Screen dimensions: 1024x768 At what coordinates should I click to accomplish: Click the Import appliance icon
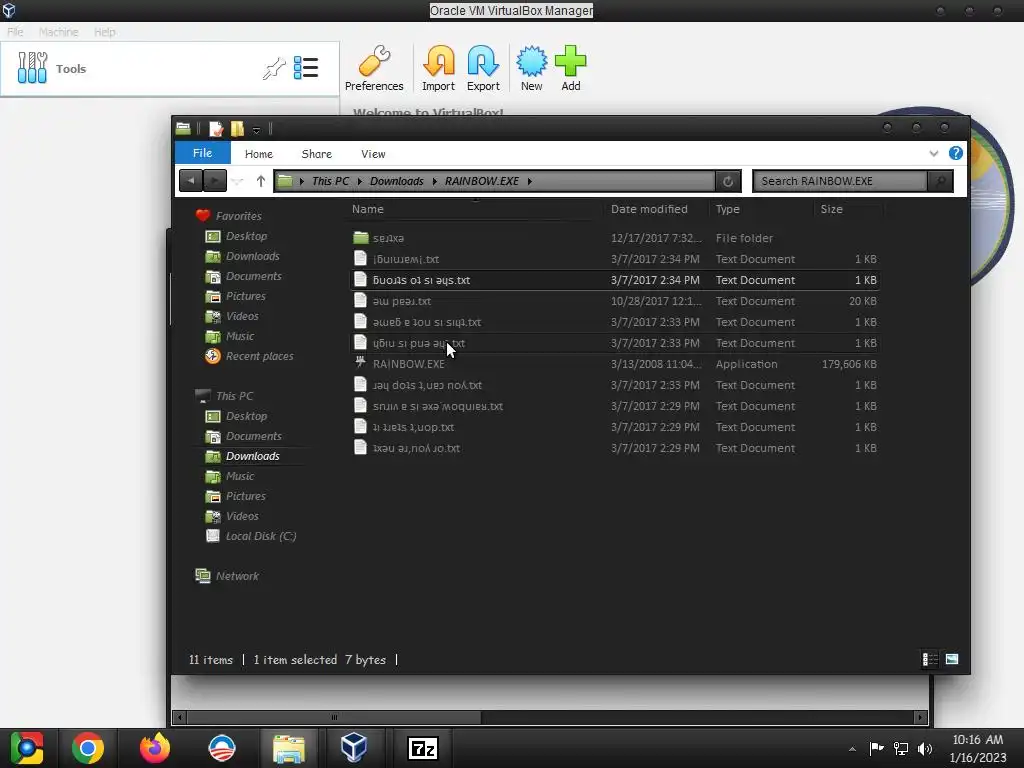(438, 68)
